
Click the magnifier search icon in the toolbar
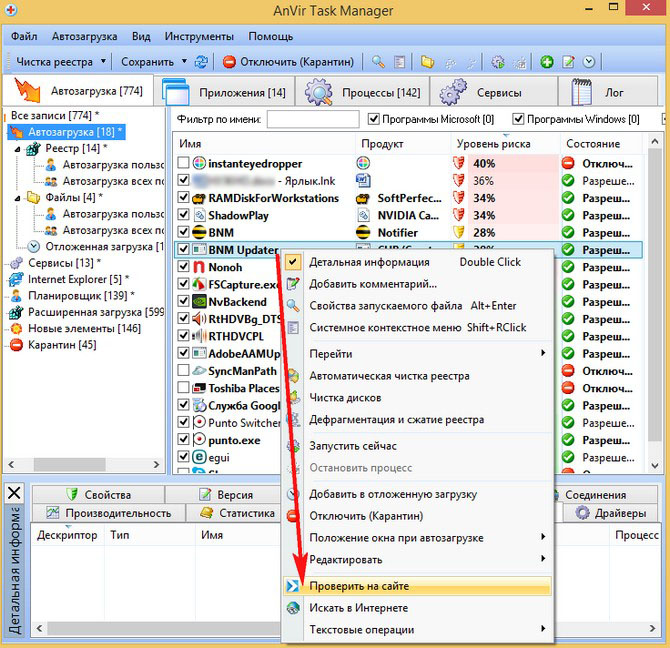(378, 62)
